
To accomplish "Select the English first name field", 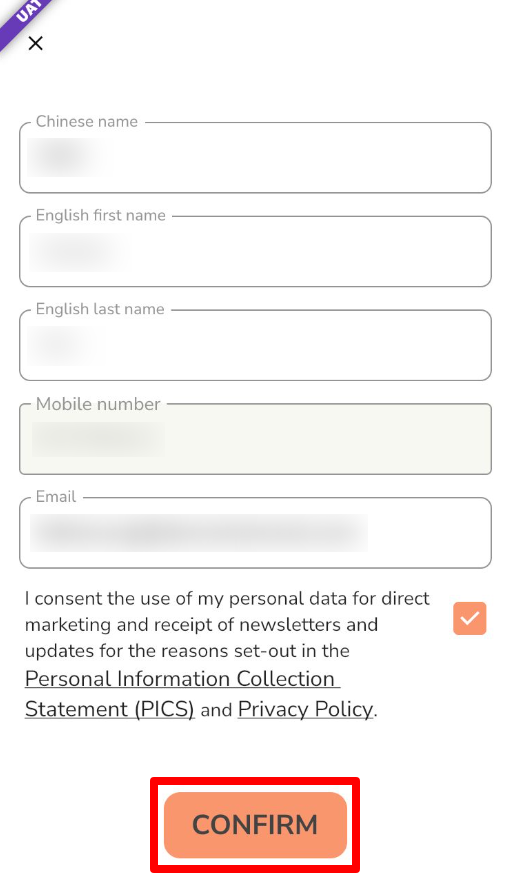I will (x=255, y=251).
